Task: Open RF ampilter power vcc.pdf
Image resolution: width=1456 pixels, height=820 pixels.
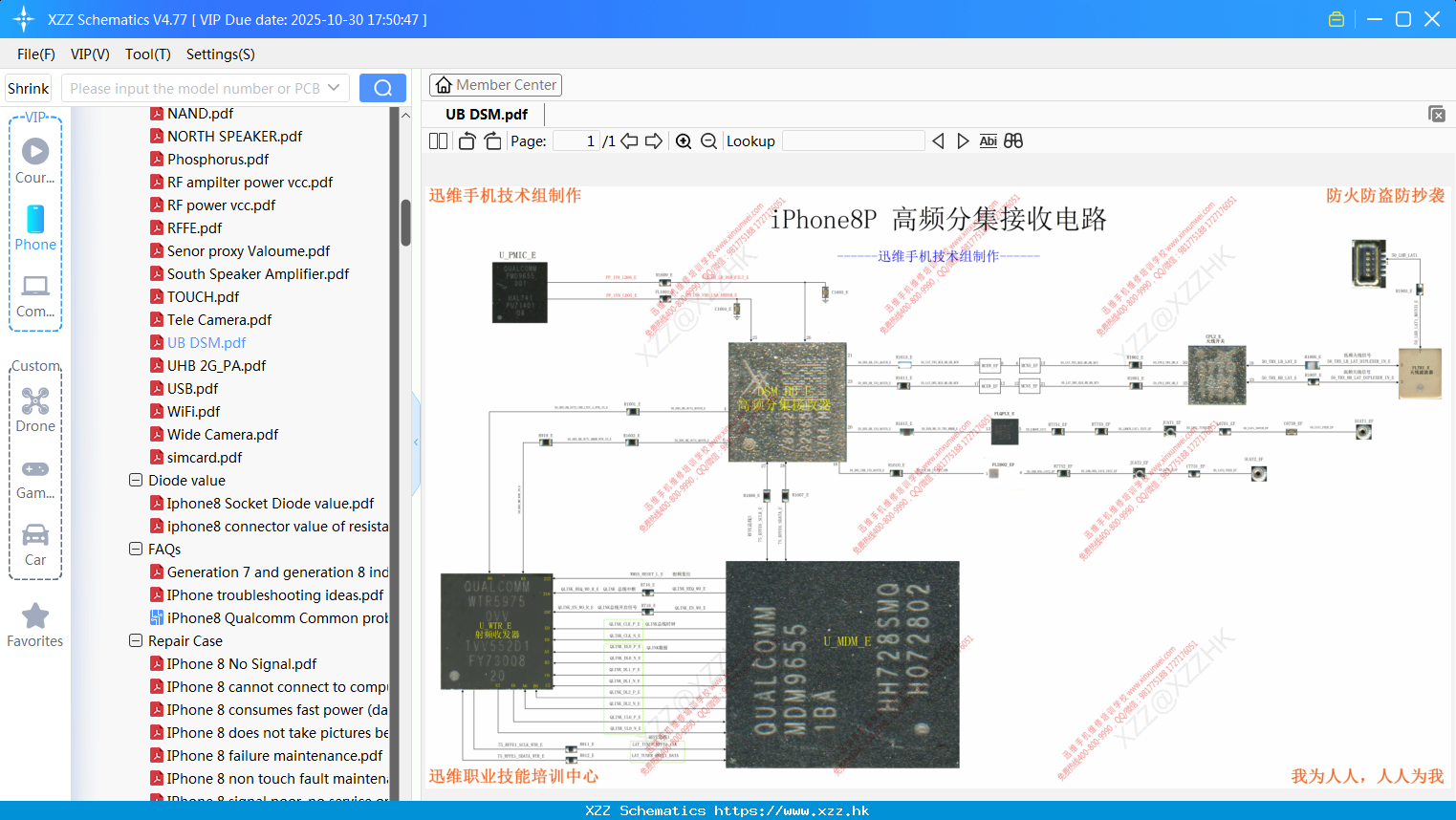Action: pyautogui.click(x=250, y=182)
